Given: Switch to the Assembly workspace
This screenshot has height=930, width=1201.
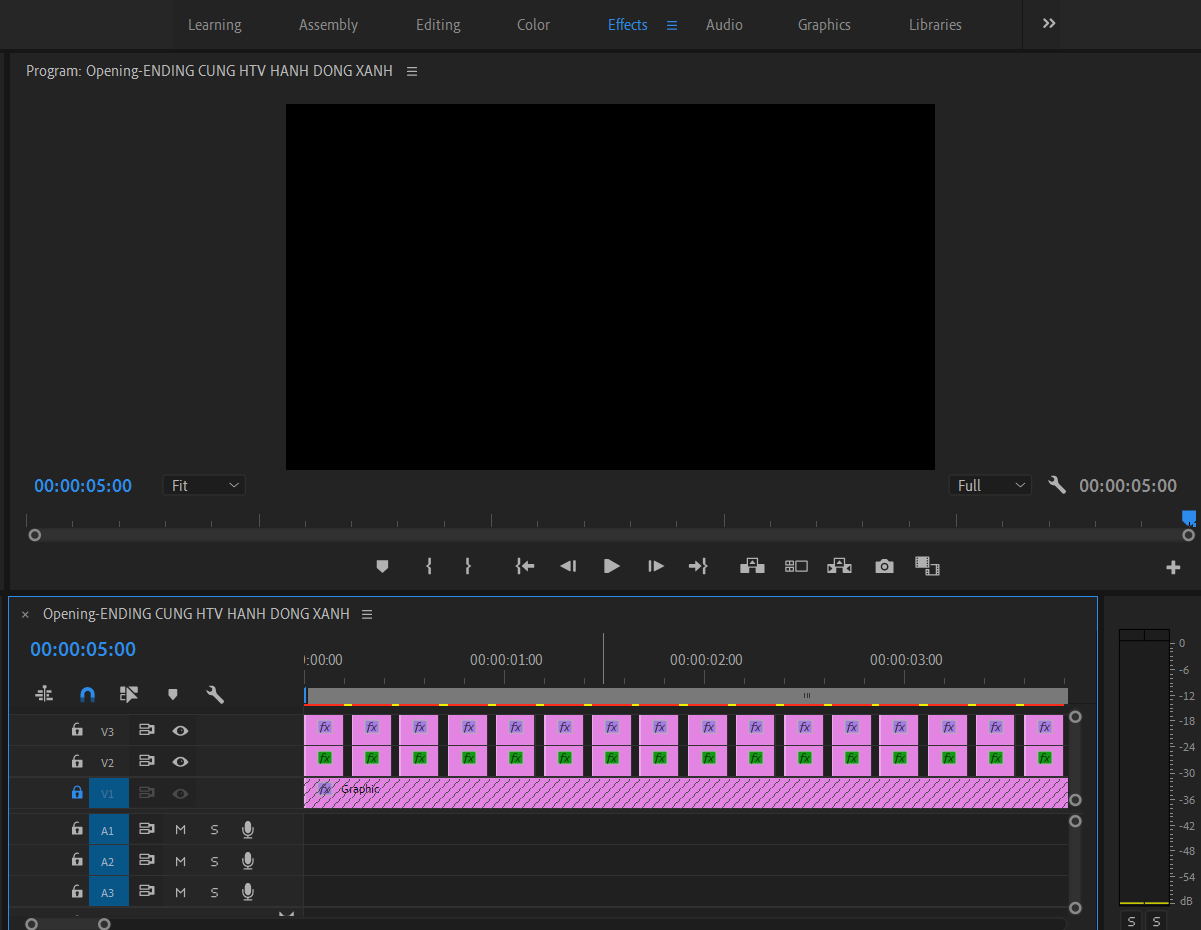Looking at the screenshot, I should [x=329, y=25].
